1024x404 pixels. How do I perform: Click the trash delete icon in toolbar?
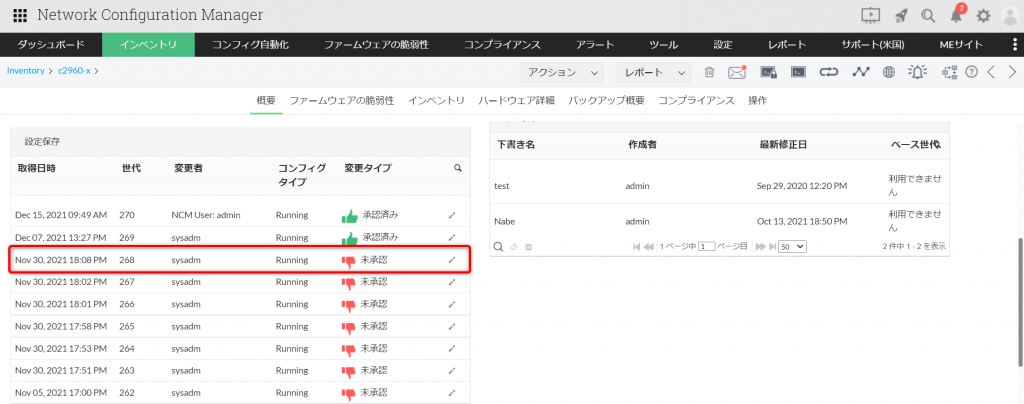click(709, 72)
